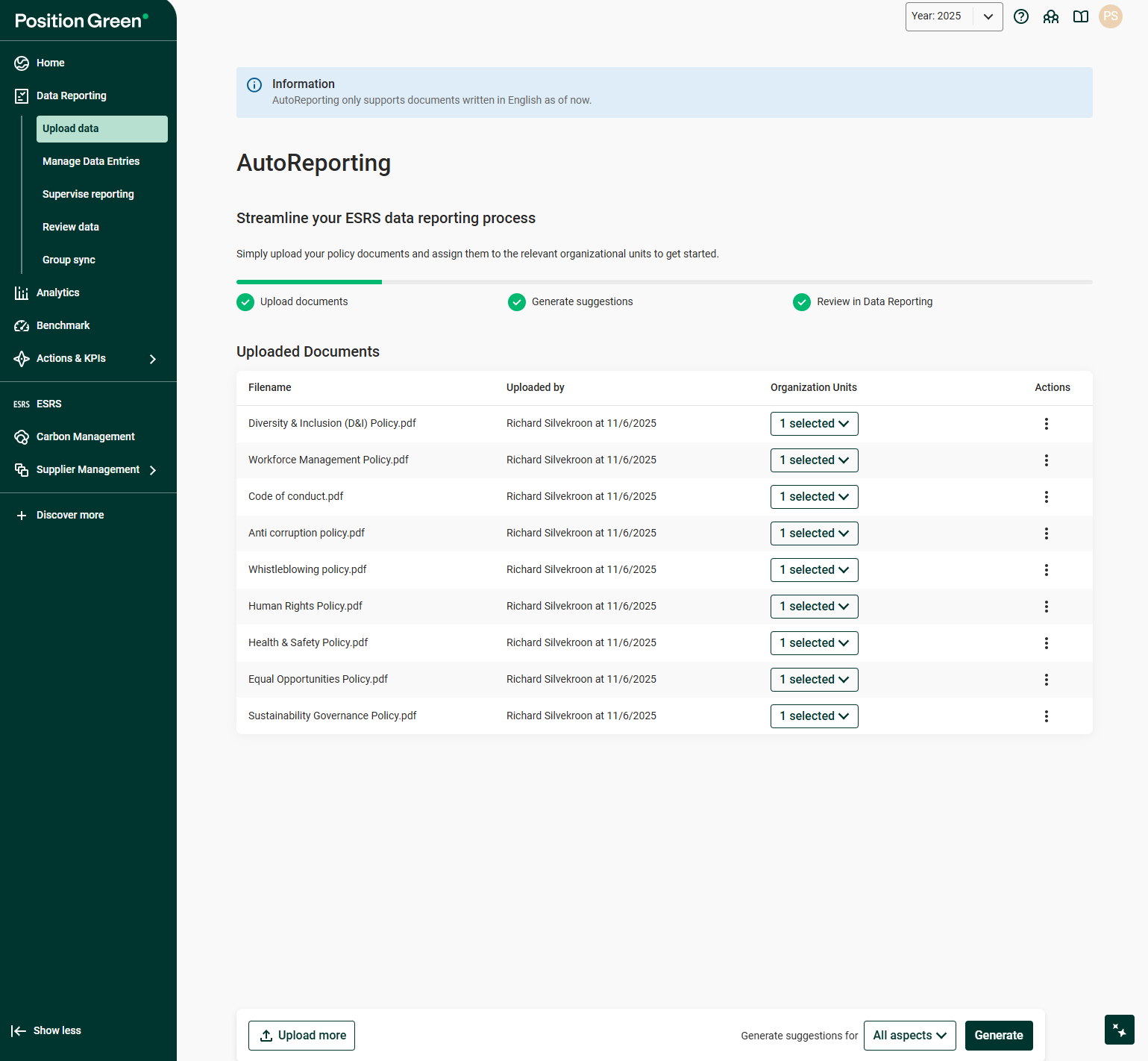Viewport: 1148px width, 1061px height.
Task: Open the Year 2025 dropdown
Action: [953, 16]
